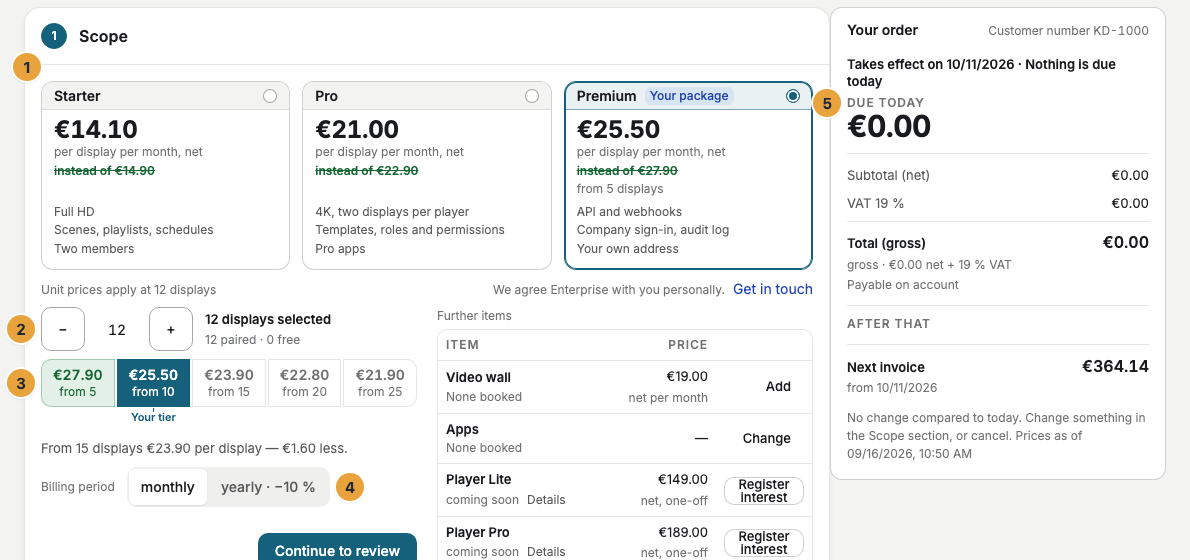The width and height of the screenshot is (1190, 560).
Task: Click '4K, two displays per player' feature
Action: coord(392,212)
